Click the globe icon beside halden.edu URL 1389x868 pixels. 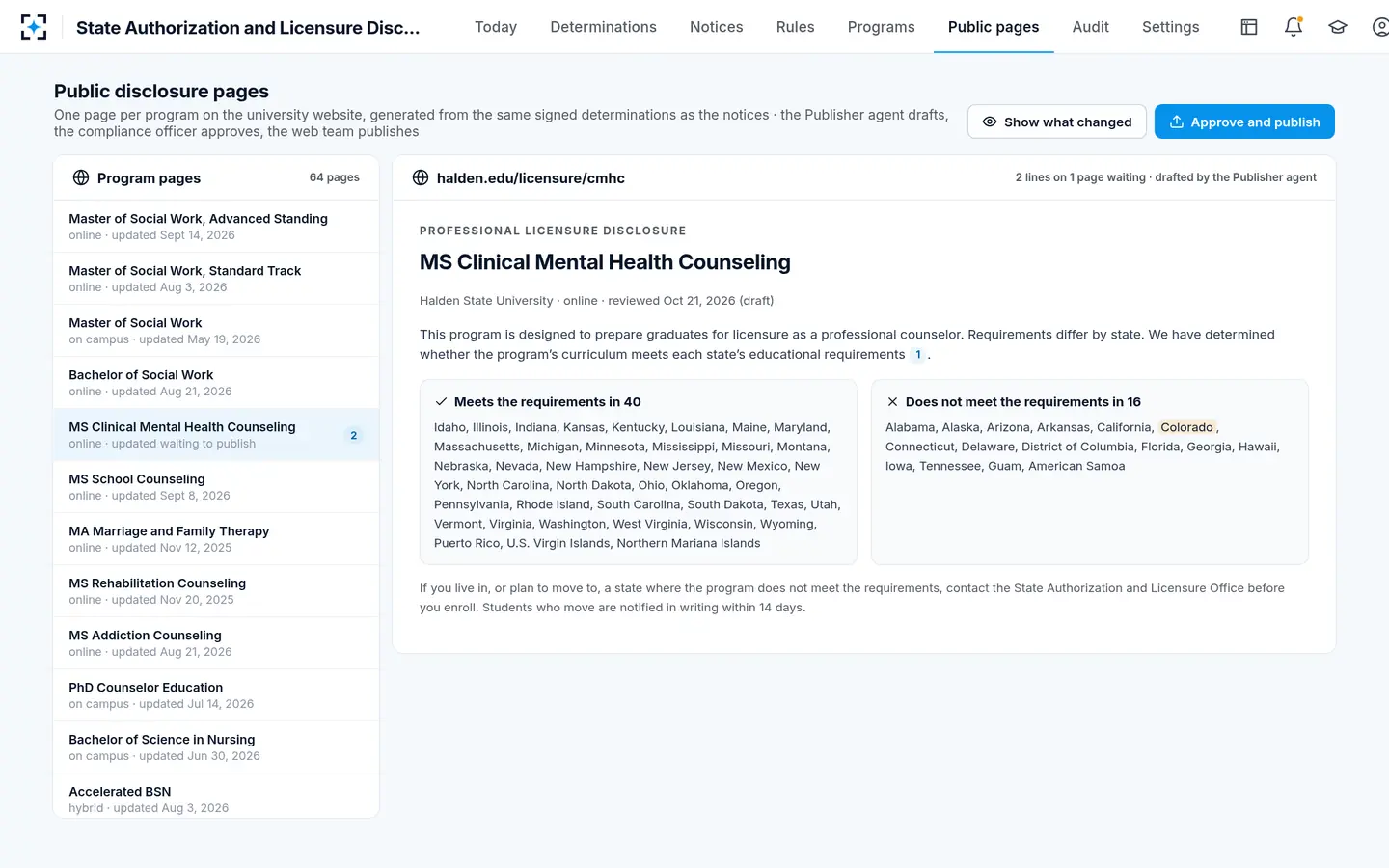click(x=421, y=177)
